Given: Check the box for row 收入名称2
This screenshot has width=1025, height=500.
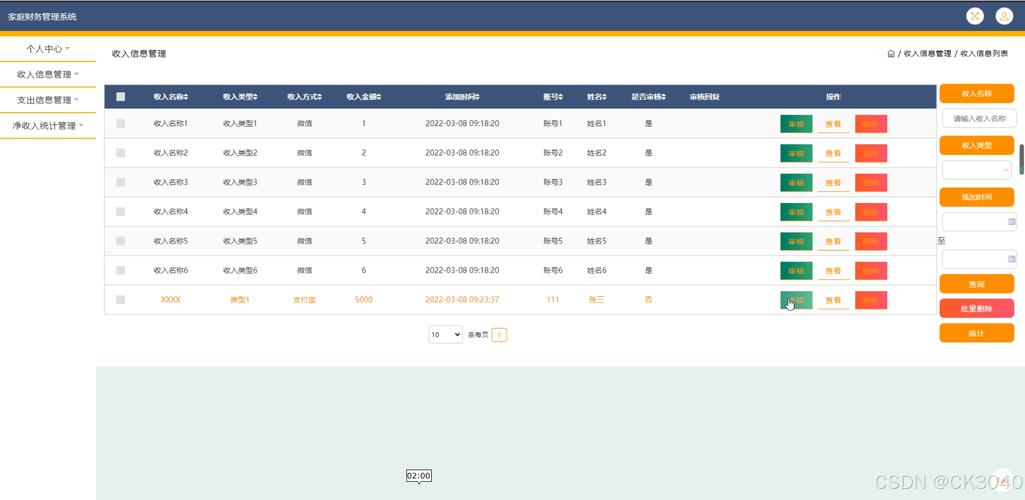Looking at the screenshot, I should (120, 152).
